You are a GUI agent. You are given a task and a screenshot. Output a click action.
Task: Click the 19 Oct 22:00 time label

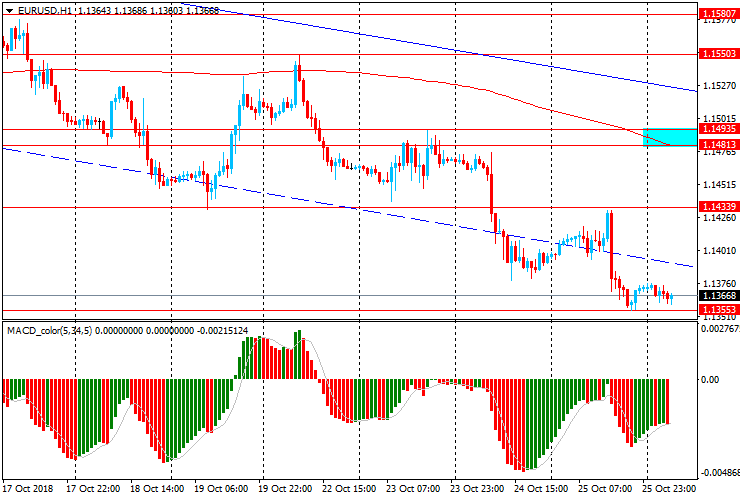tap(285, 488)
